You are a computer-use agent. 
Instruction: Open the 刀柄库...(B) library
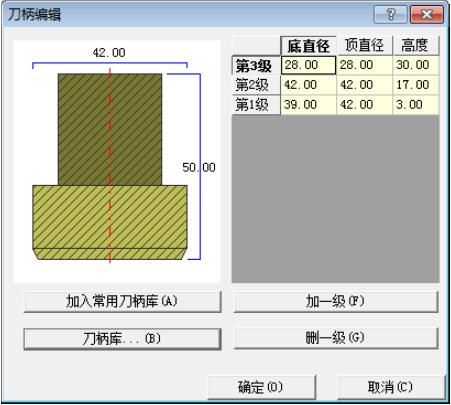pyautogui.click(x=122, y=339)
